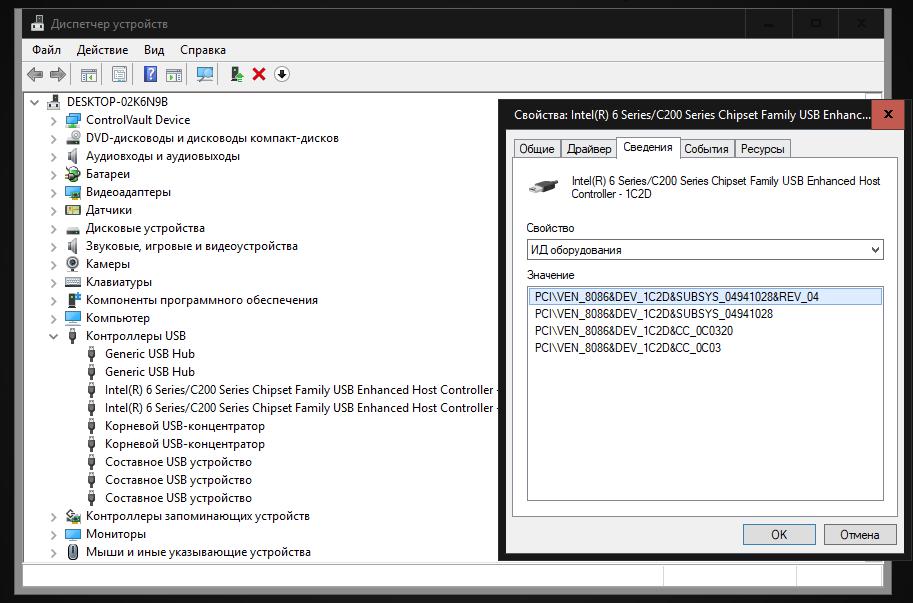Open the Действие menu
The width and height of the screenshot is (913, 603).
[102, 50]
